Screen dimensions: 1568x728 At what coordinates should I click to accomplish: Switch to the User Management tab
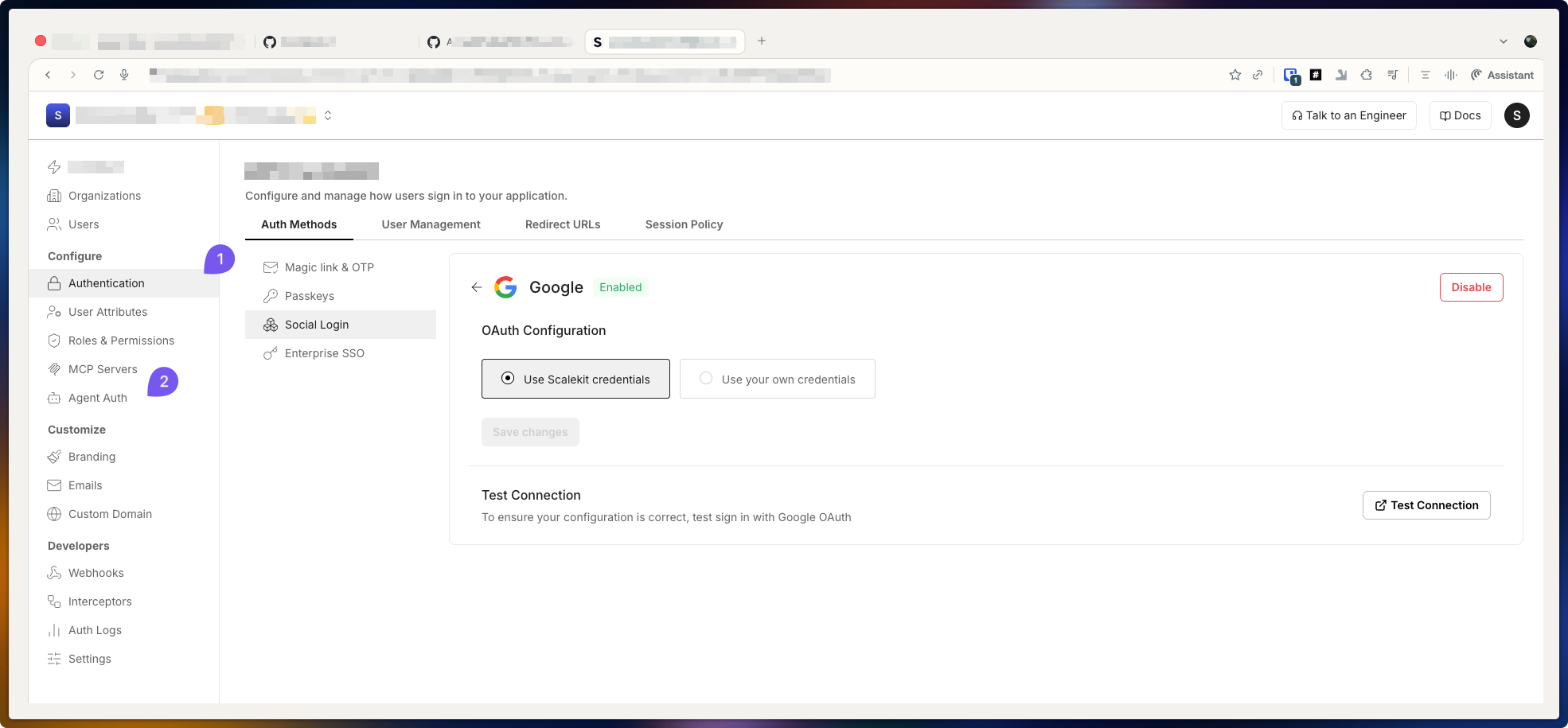(431, 224)
